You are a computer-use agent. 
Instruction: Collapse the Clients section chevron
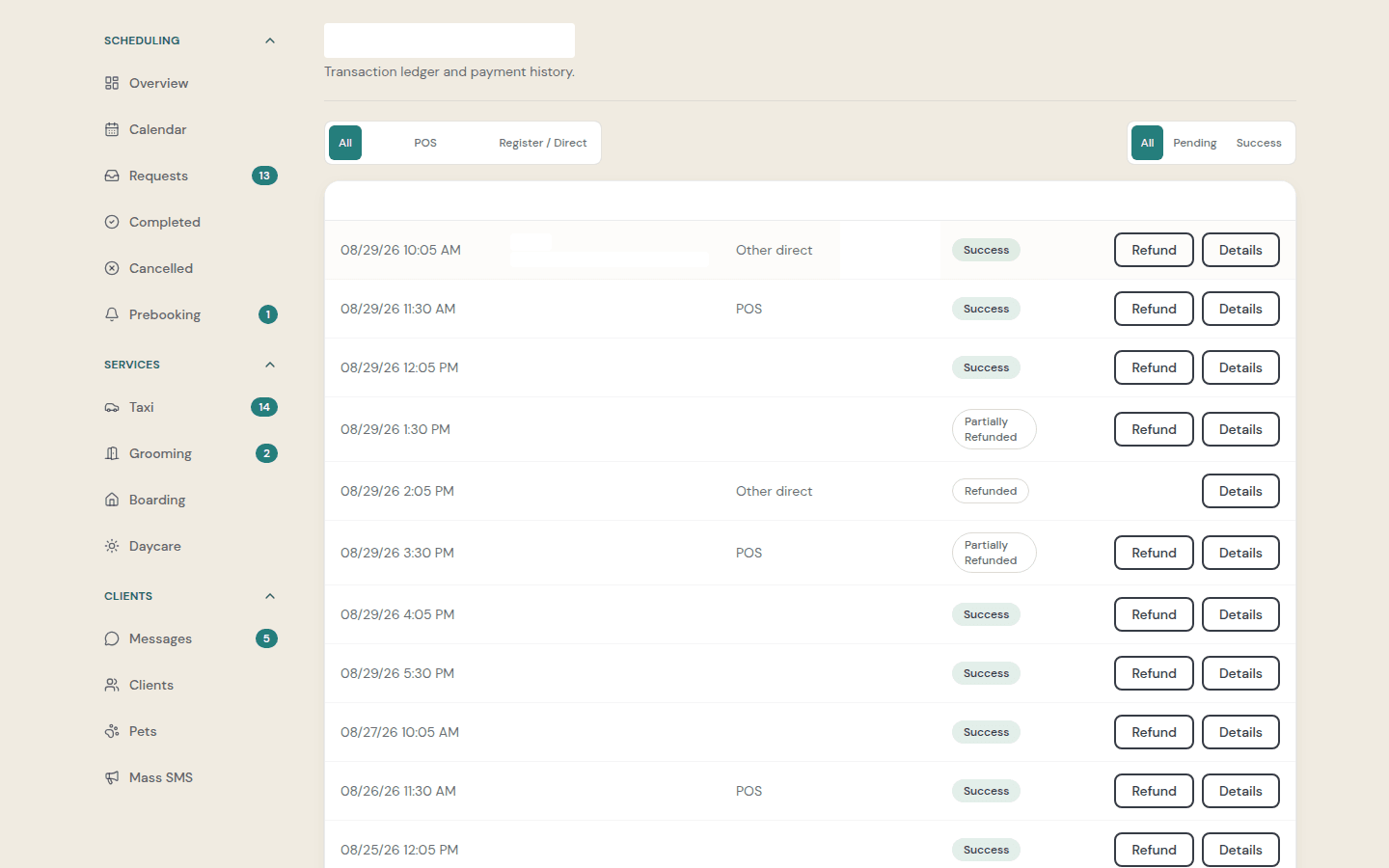[270, 596]
